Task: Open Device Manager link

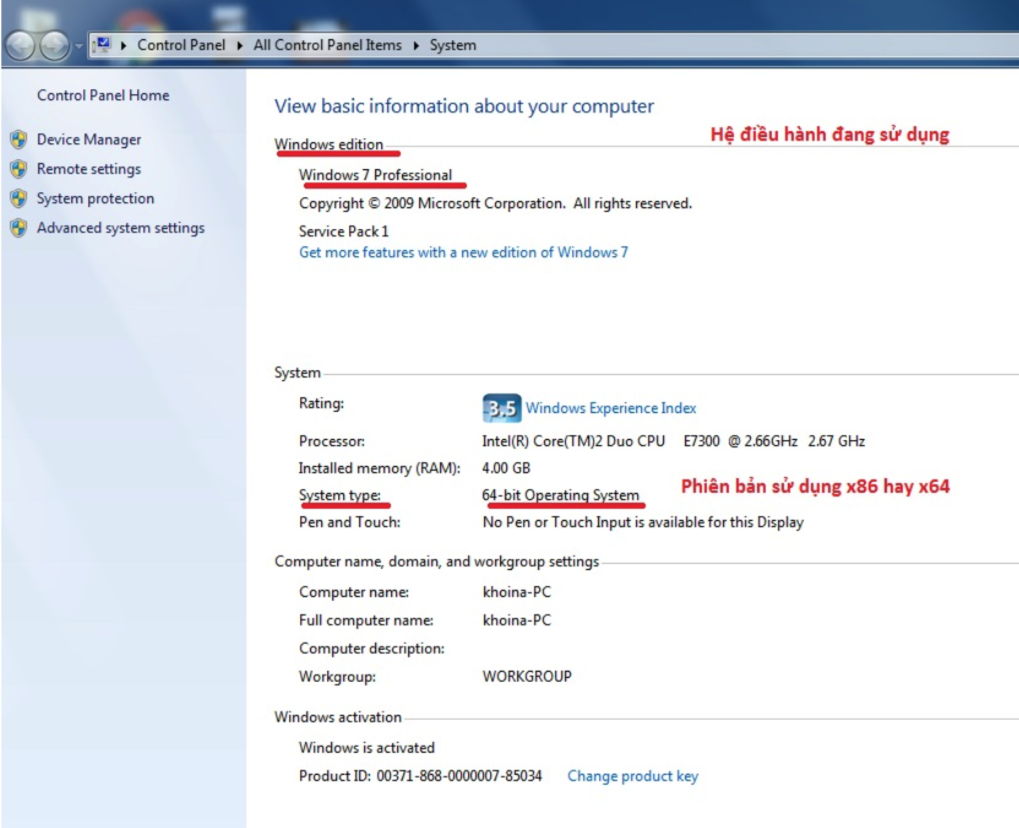Action: 89,140
